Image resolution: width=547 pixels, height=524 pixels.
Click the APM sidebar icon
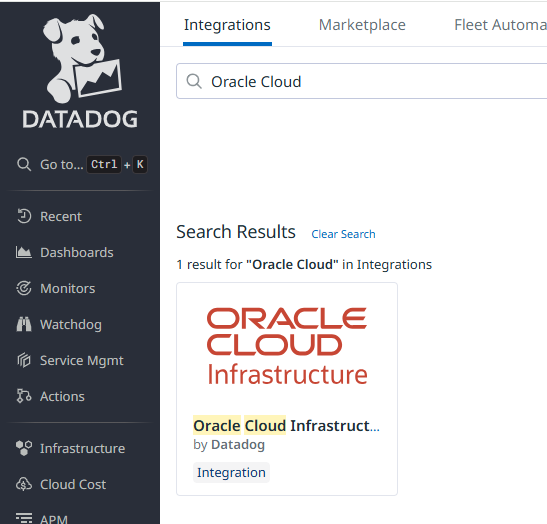[x=24, y=518]
